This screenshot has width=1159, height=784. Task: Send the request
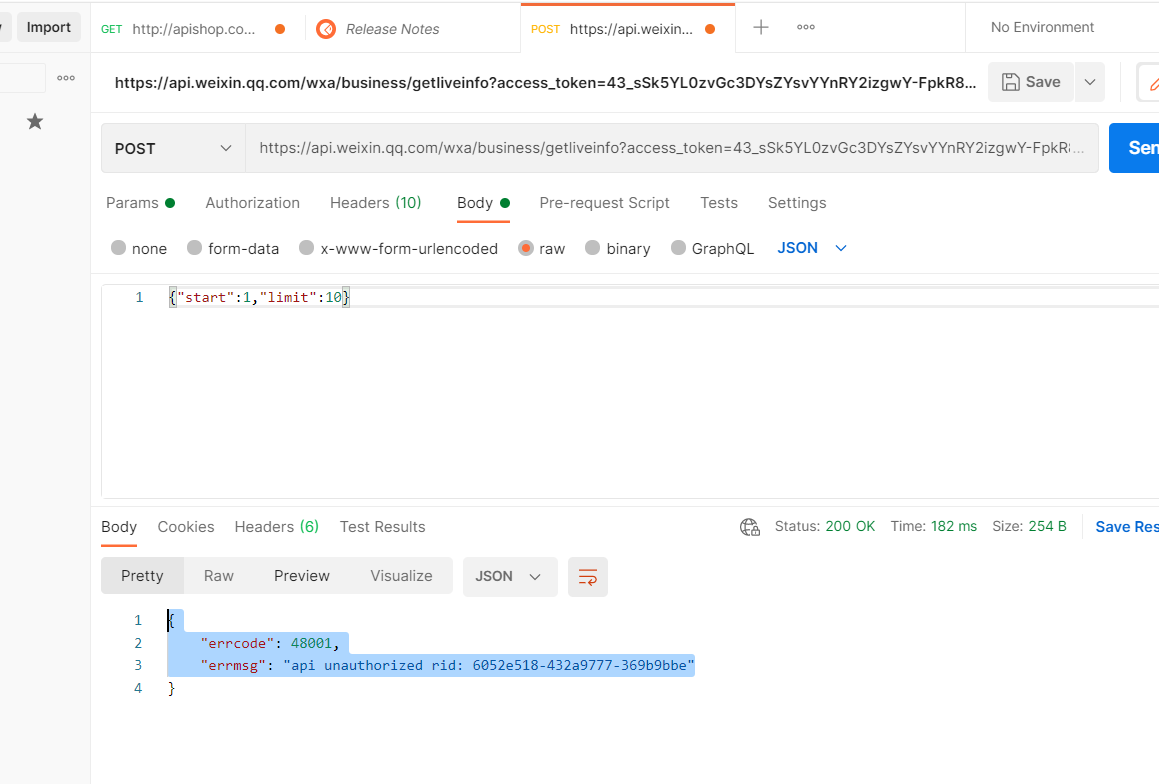[x=1135, y=148]
